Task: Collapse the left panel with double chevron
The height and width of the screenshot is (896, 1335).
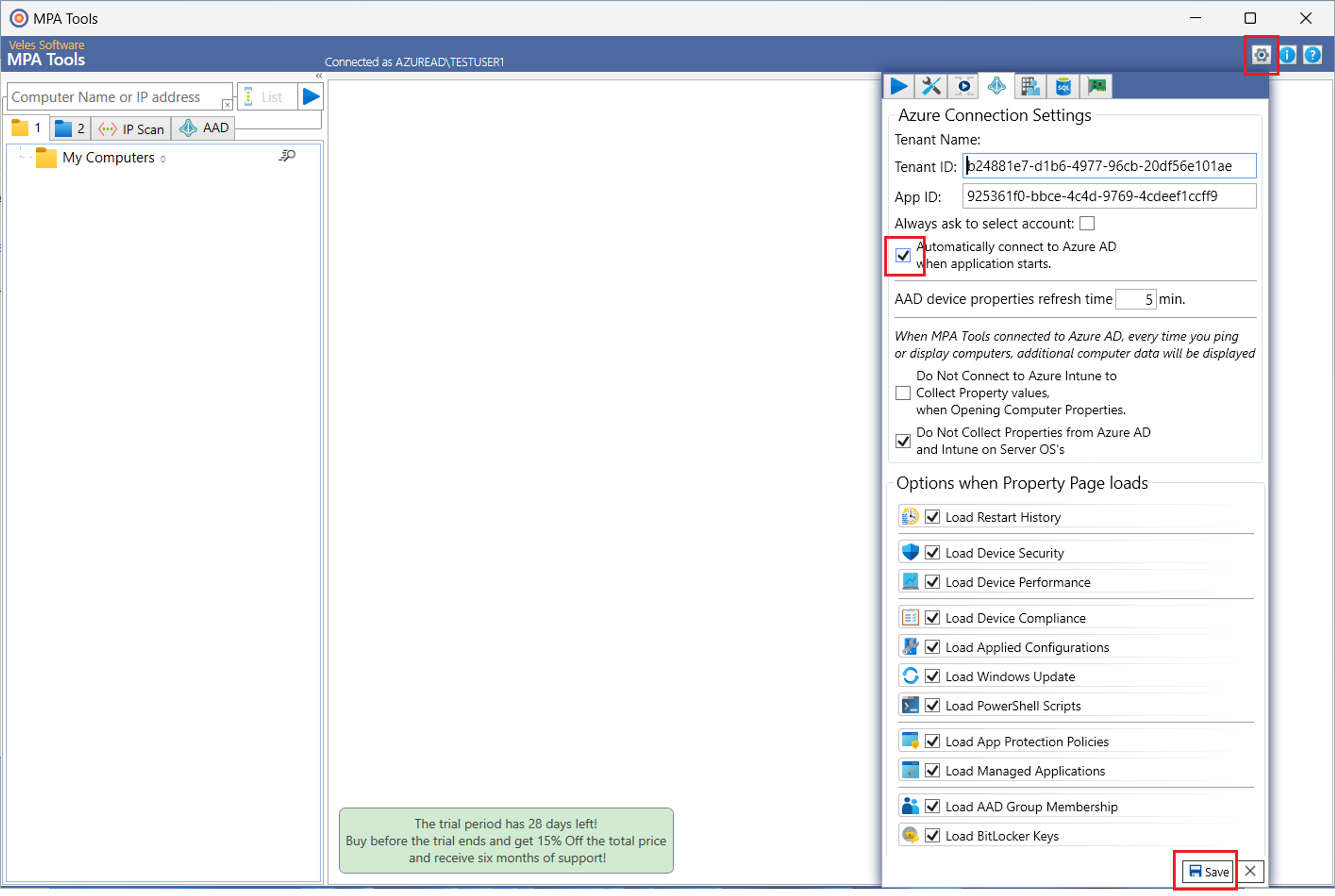Action: 319,76
